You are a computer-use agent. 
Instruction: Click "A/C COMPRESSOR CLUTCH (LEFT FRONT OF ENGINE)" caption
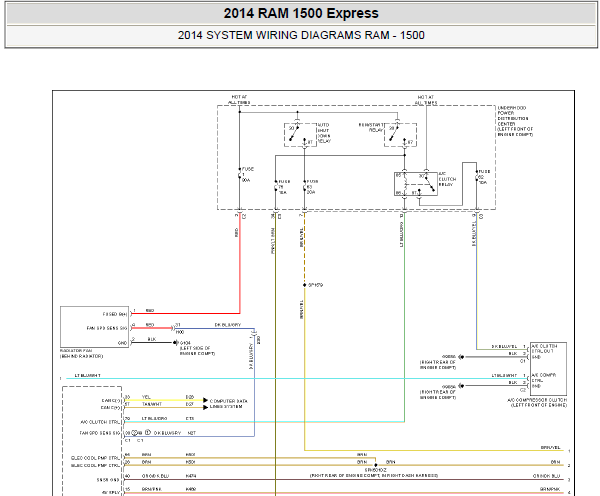[537, 403]
